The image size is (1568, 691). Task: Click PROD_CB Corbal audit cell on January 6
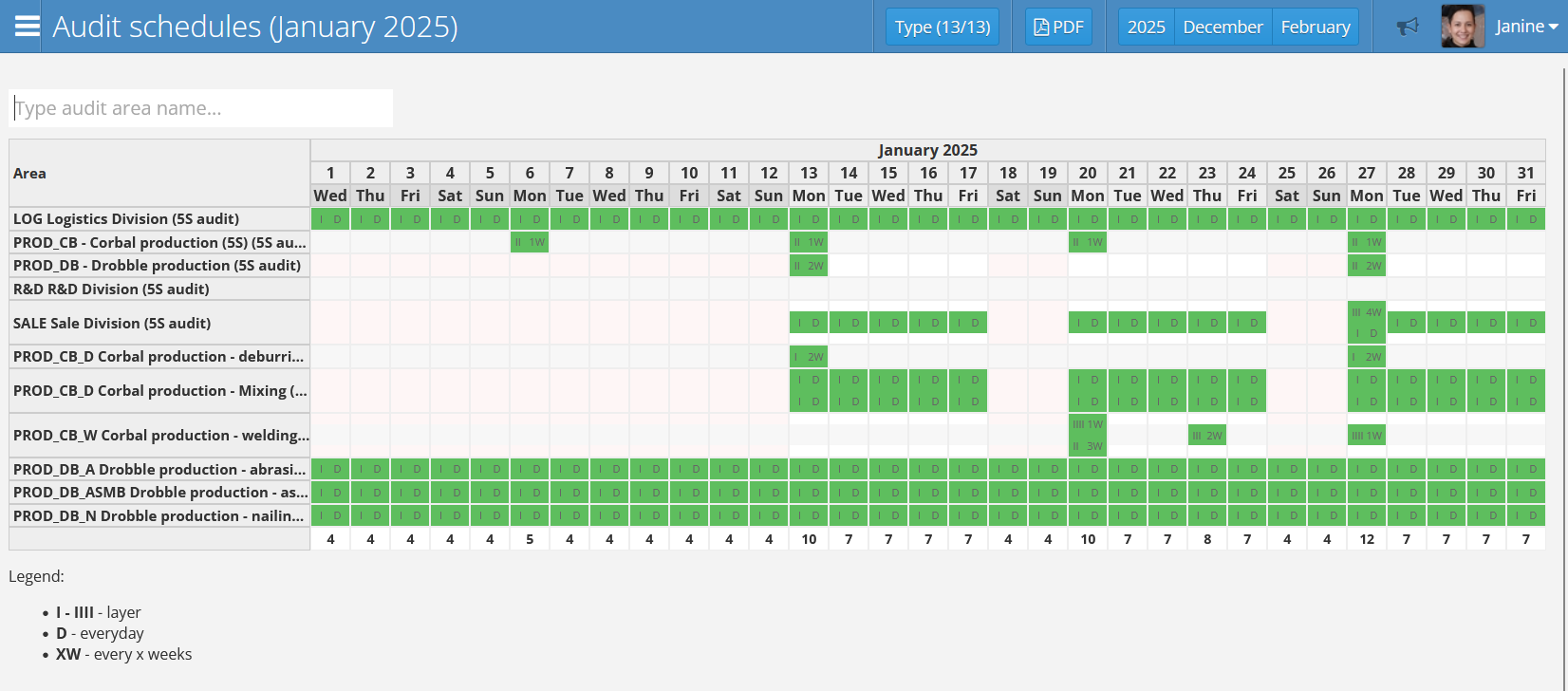pos(530,243)
